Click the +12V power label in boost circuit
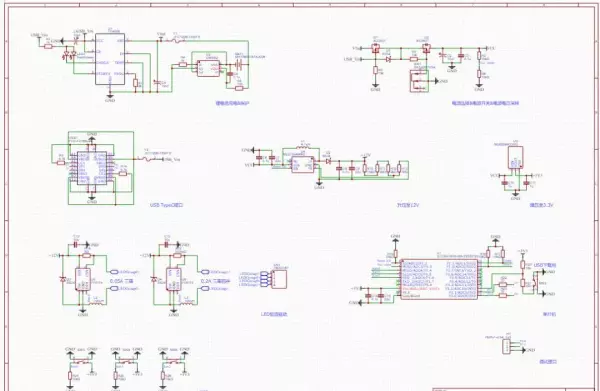600x391 pixels. pyautogui.click(x=365, y=156)
